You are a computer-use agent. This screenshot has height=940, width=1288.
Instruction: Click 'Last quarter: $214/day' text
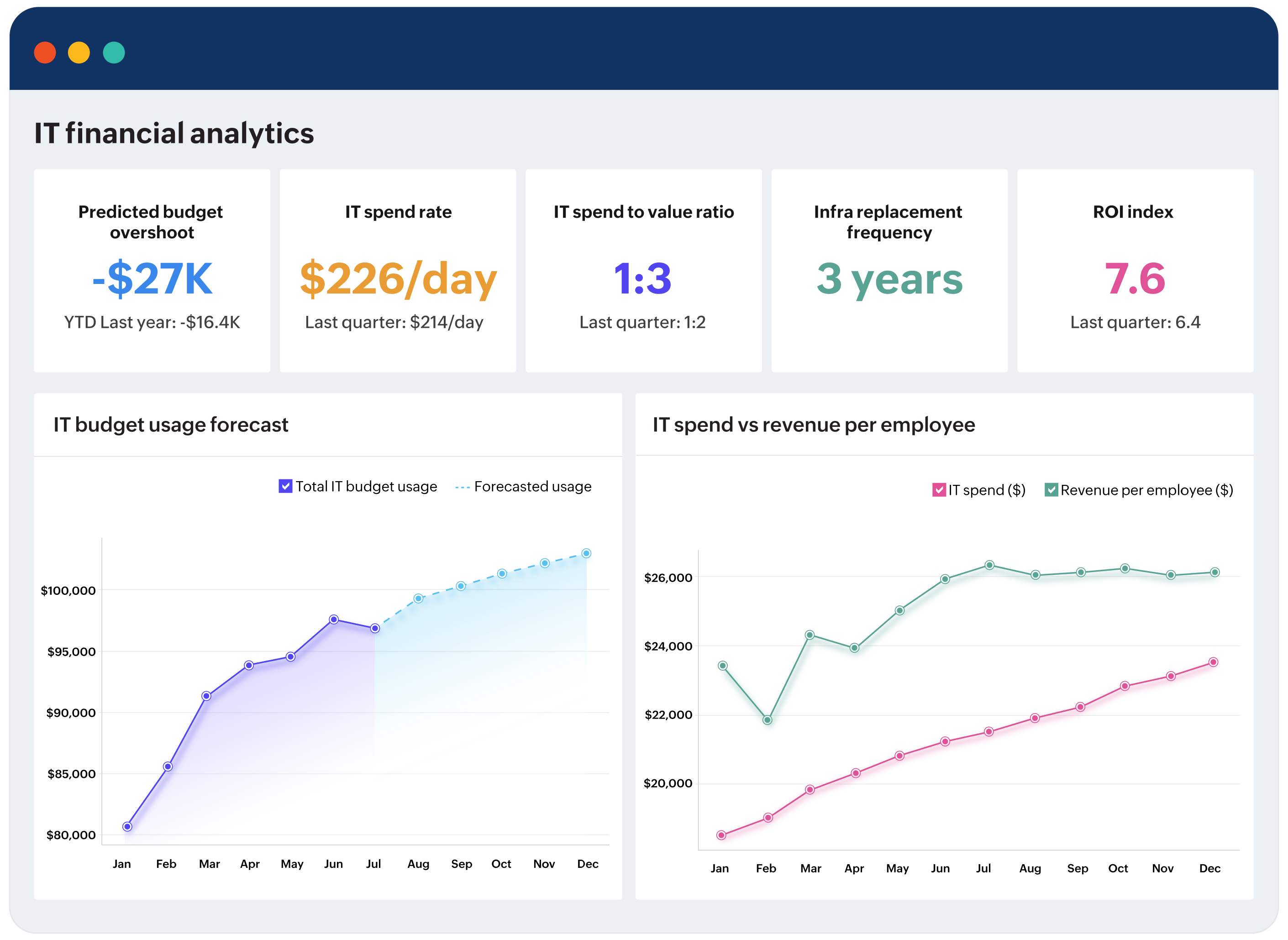point(394,322)
